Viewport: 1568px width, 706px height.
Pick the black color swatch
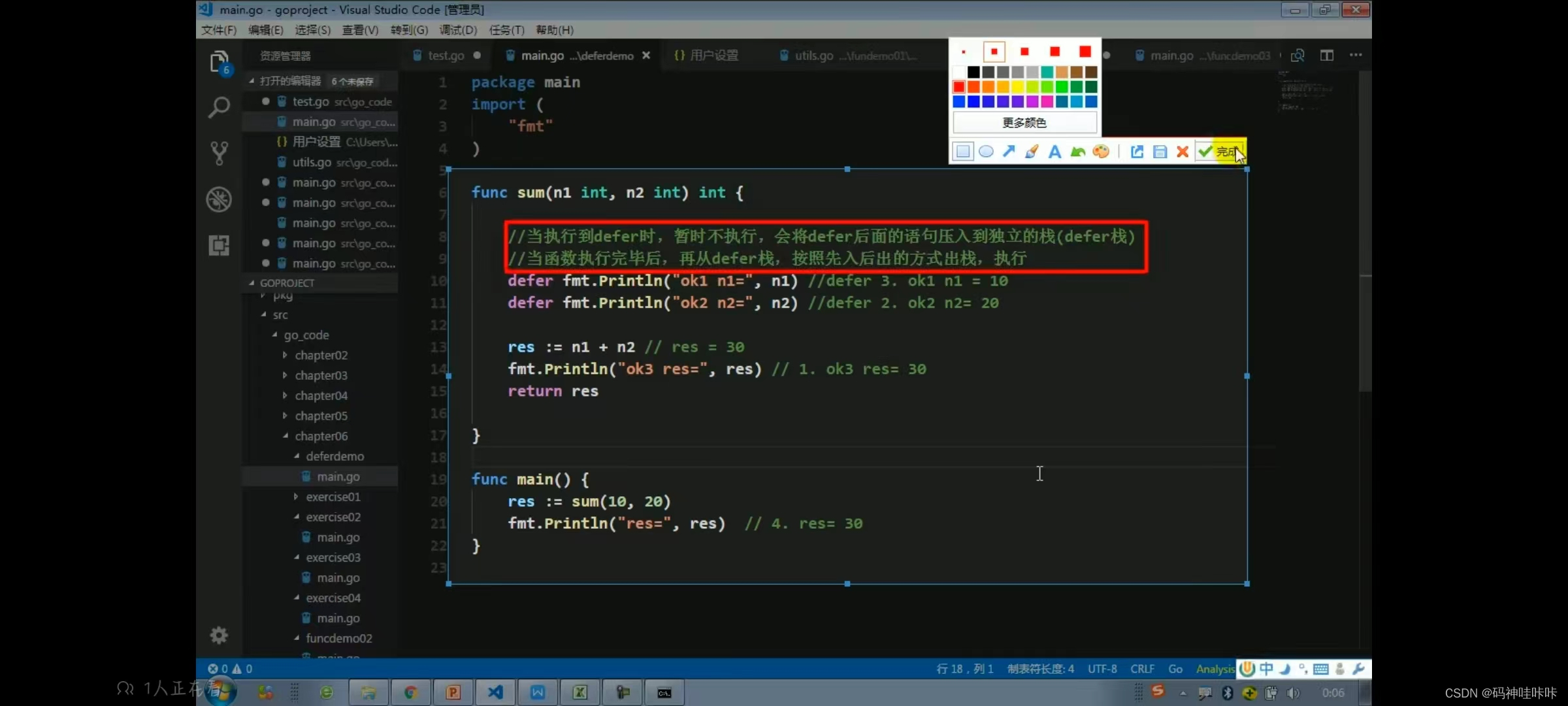click(973, 72)
